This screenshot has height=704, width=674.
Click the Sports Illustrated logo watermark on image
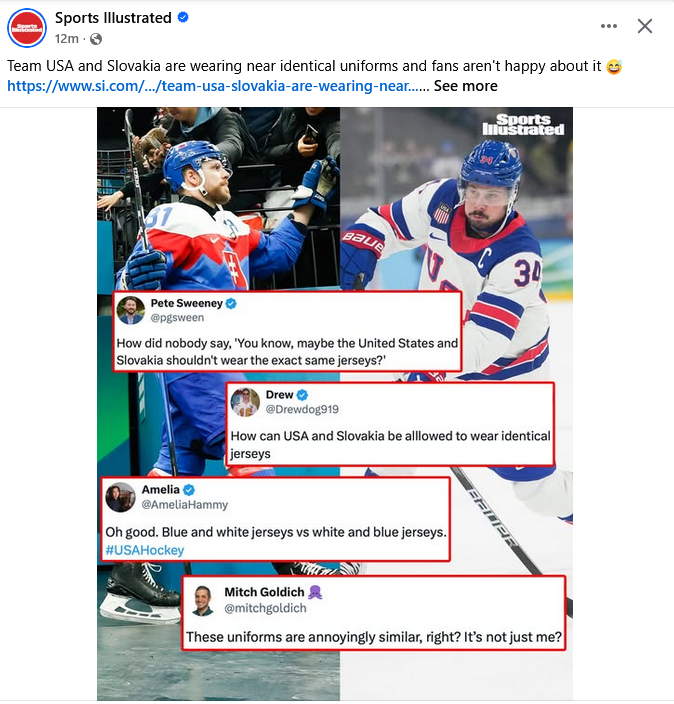point(523,125)
